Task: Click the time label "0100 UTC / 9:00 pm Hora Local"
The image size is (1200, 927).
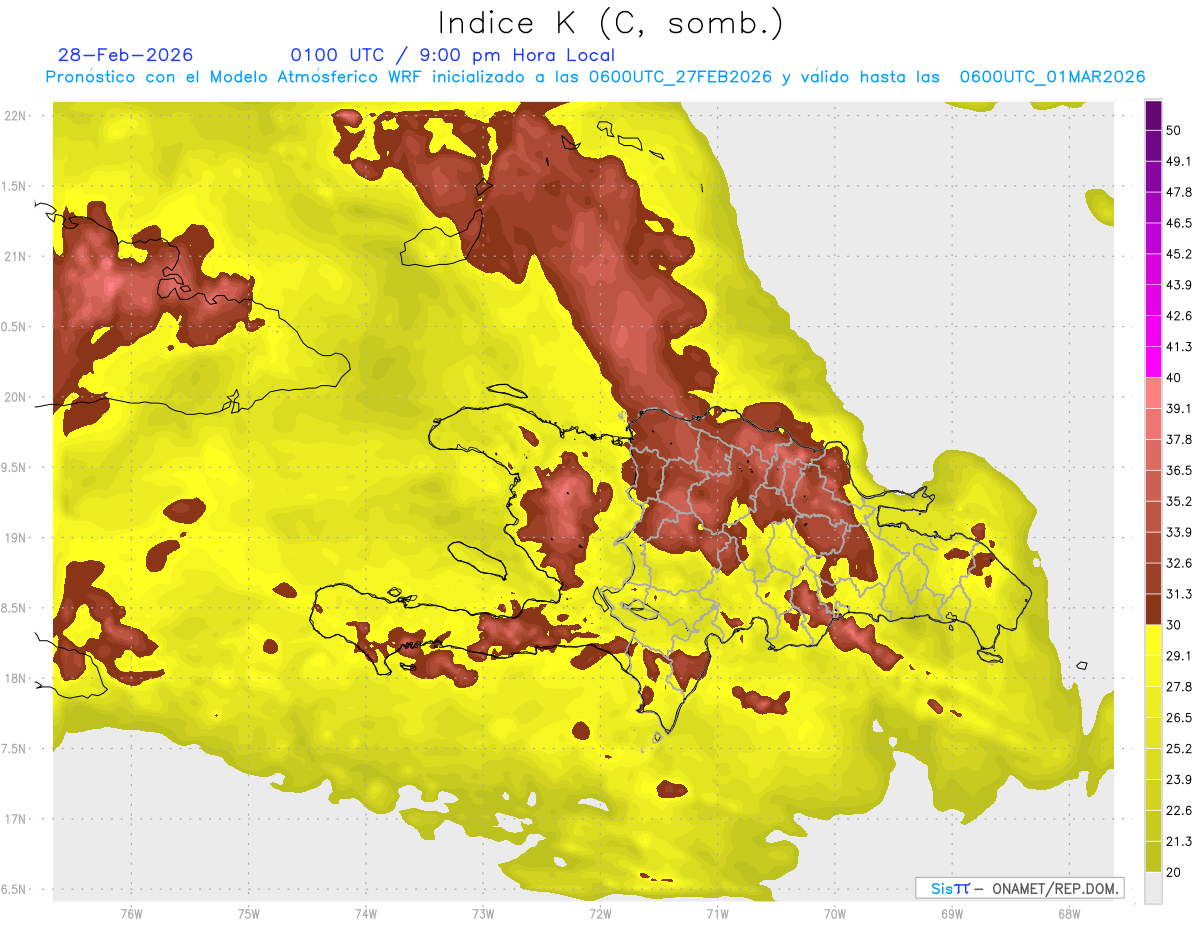Action: tap(452, 55)
